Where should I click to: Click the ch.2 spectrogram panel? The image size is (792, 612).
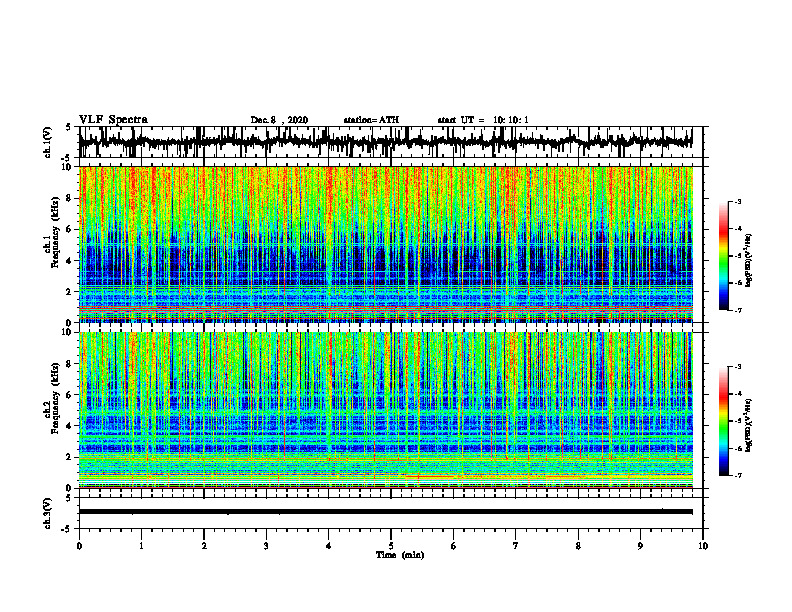tap(385, 410)
